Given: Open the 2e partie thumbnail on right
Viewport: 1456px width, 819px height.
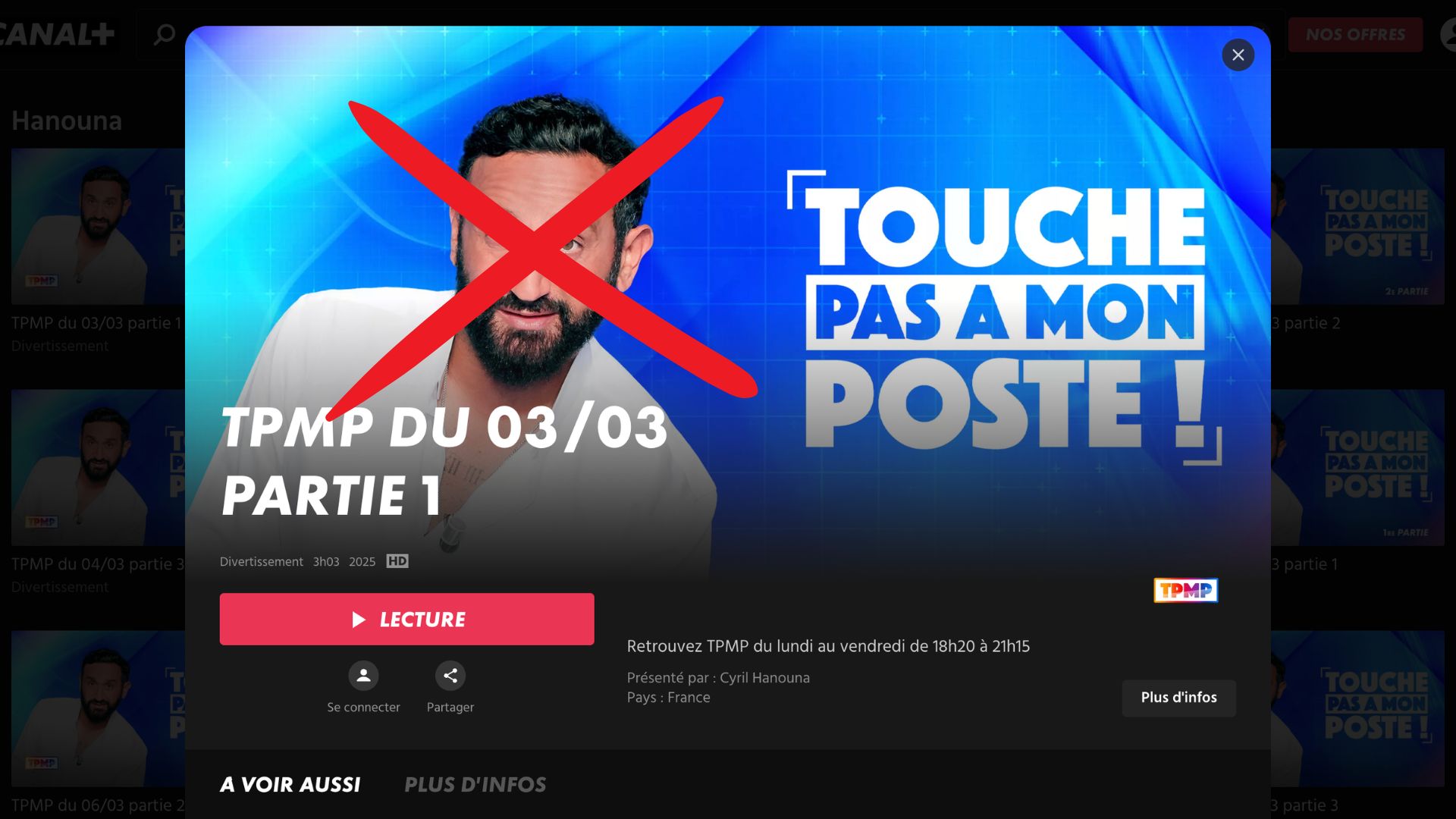Looking at the screenshot, I should tap(1357, 227).
